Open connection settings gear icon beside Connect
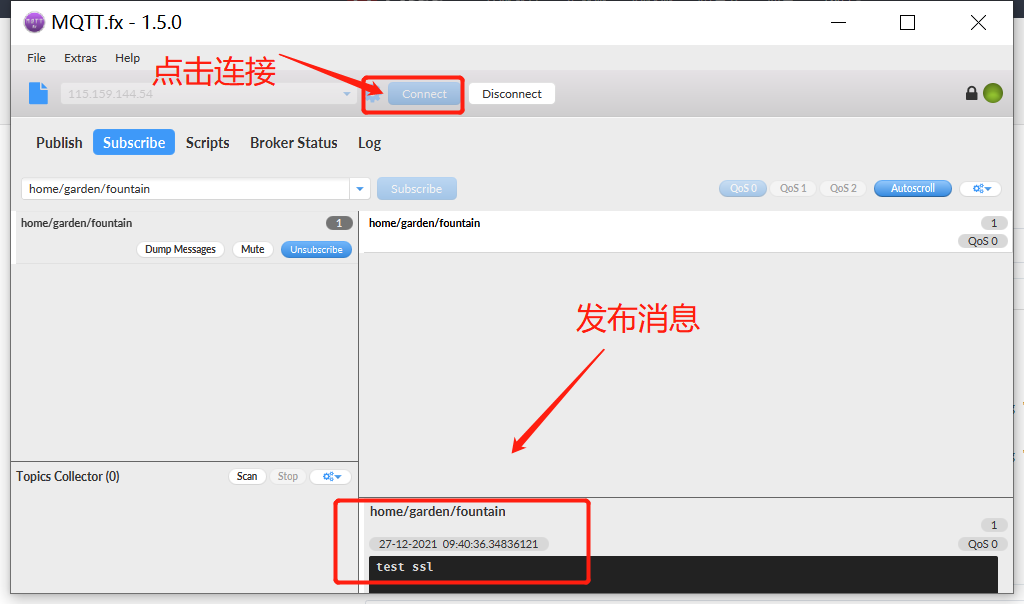The width and height of the screenshot is (1024, 604). [374, 95]
